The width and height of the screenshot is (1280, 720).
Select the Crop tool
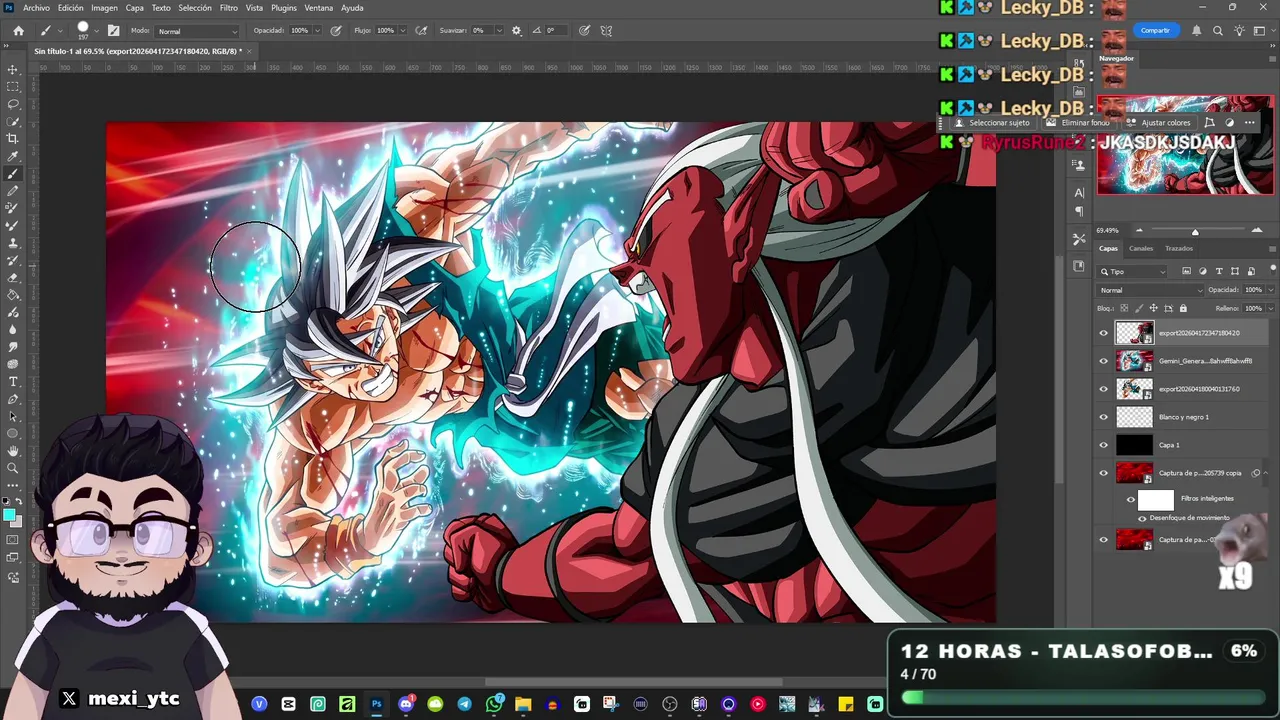pyautogui.click(x=13, y=138)
